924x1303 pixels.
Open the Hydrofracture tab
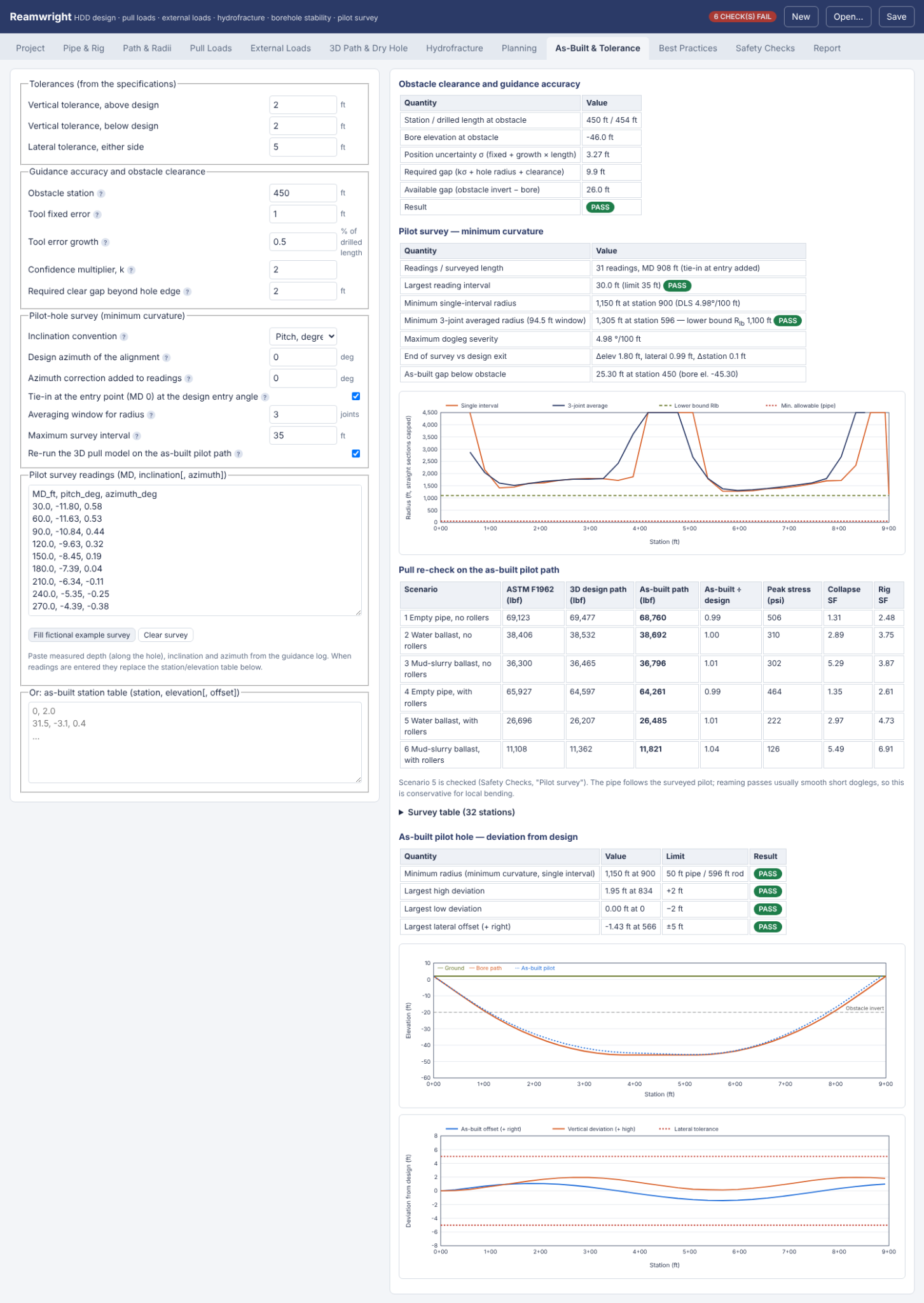click(x=455, y=48)
